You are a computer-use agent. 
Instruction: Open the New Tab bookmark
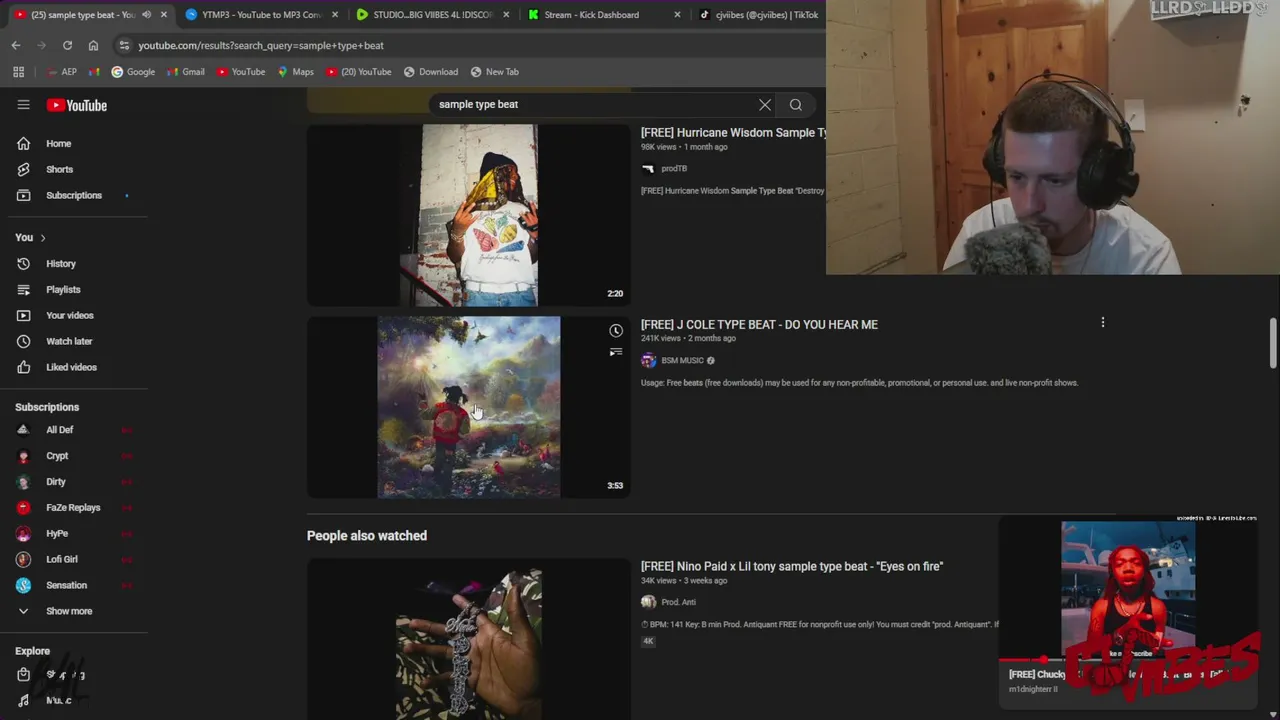pos(495,72)
